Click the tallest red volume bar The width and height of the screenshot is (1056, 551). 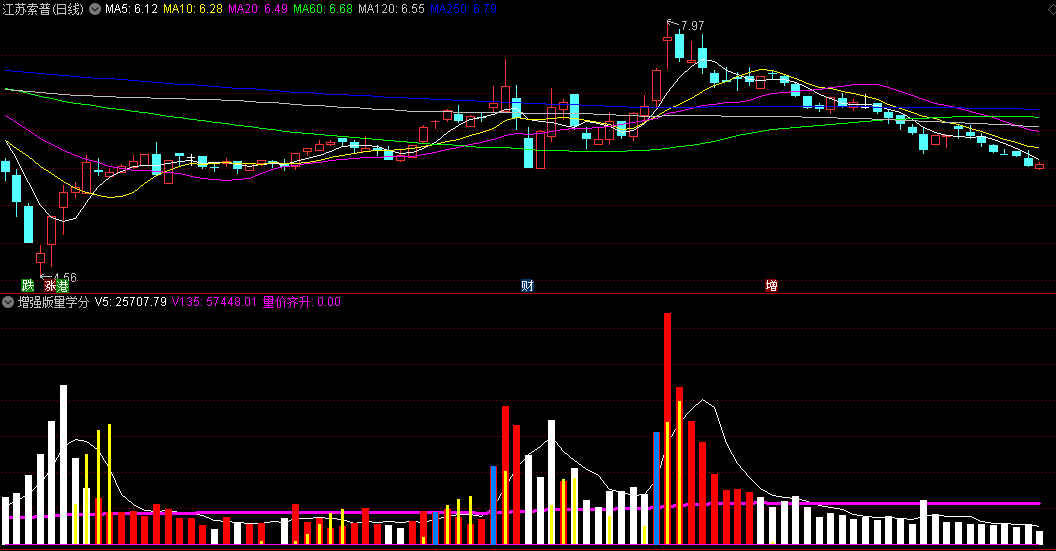coord(667,428)
